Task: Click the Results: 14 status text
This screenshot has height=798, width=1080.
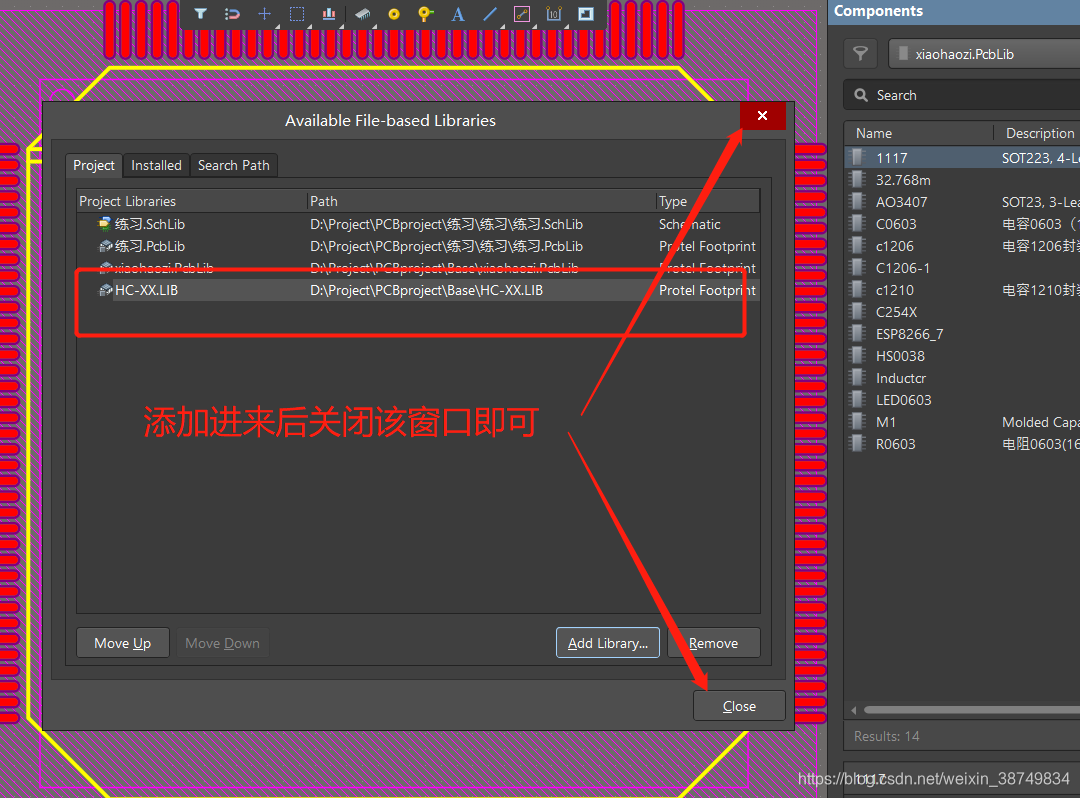Action: (x=886, y=736)
